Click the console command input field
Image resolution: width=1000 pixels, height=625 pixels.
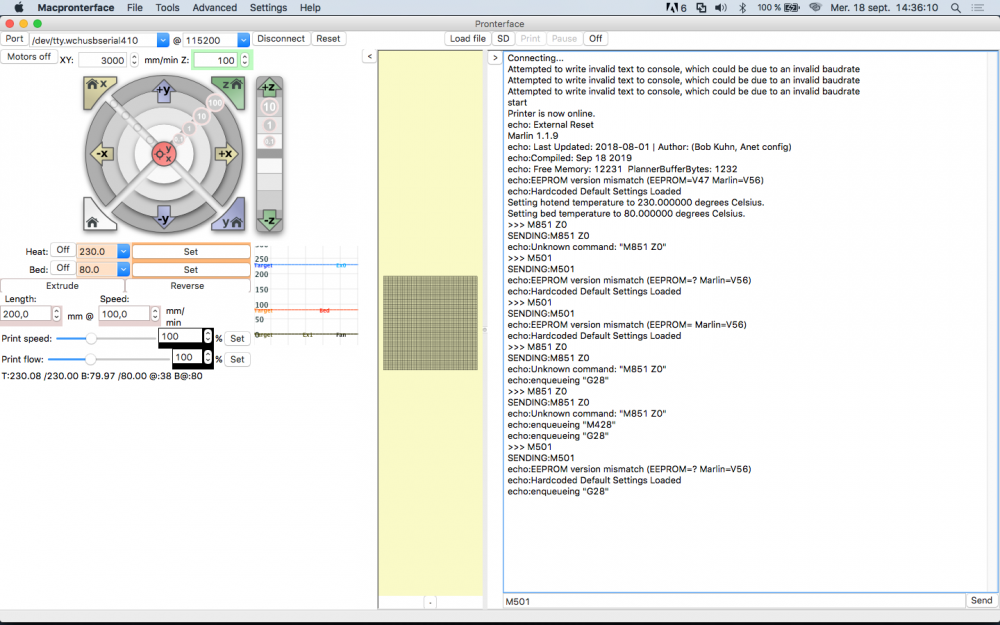coord(734,601)
